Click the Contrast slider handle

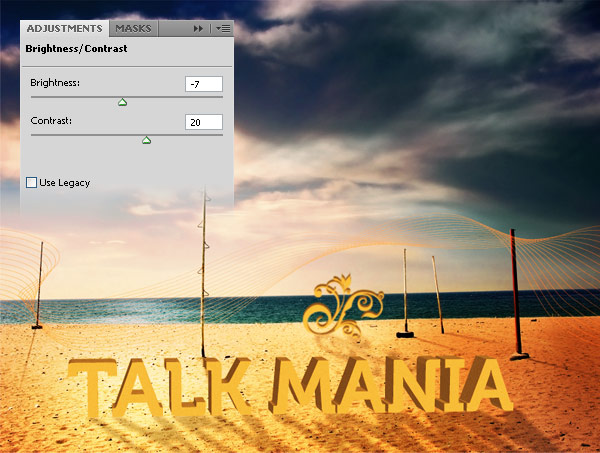[x=147, y=140]
